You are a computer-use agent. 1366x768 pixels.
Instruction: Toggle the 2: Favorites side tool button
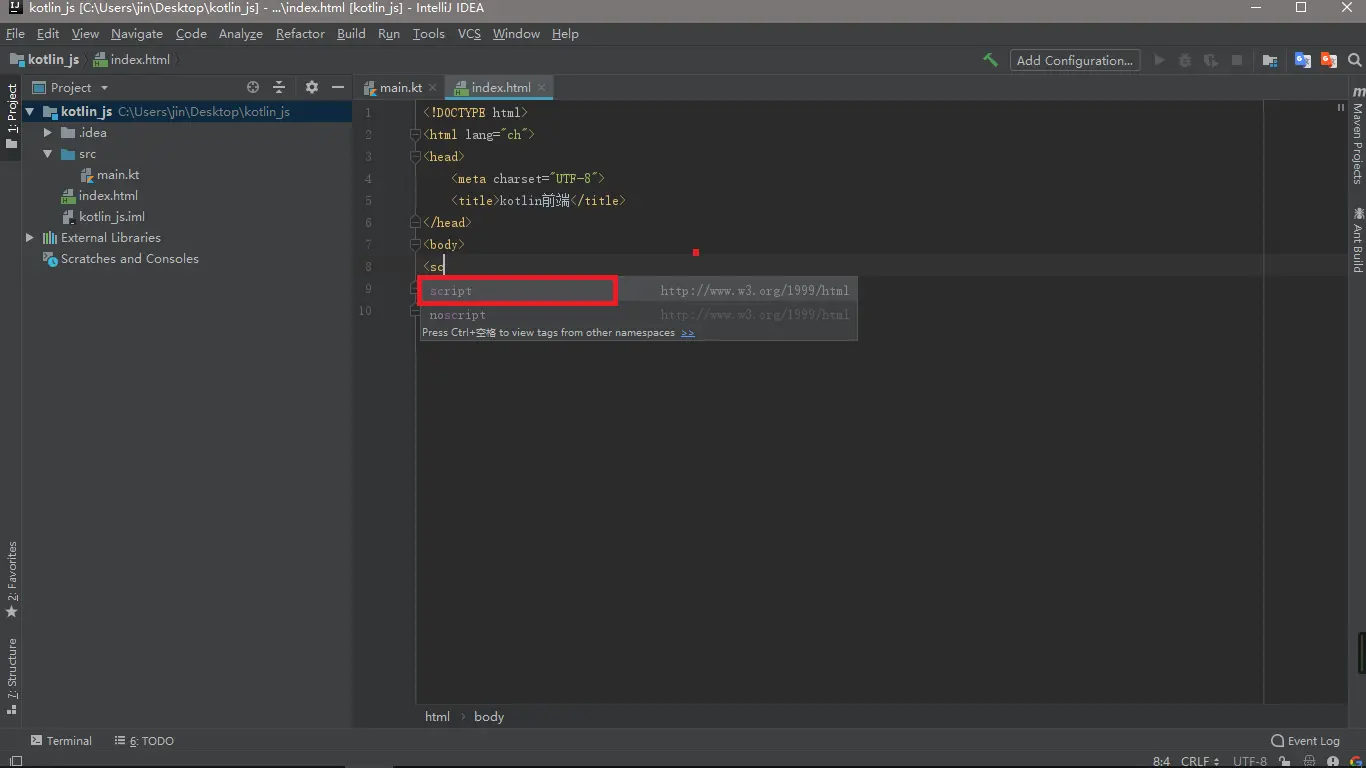point(12,580)
